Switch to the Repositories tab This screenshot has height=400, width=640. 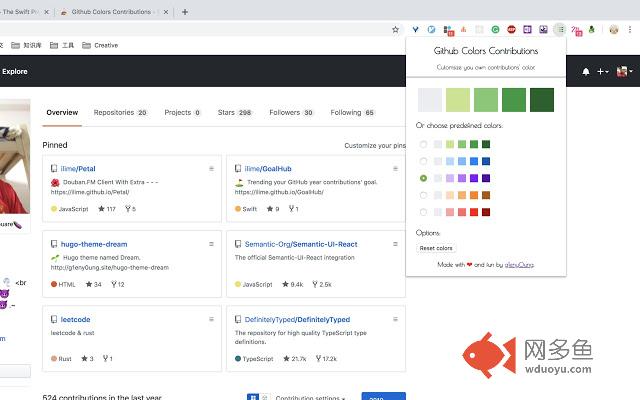pyautogui.click(x=120, y=112)
